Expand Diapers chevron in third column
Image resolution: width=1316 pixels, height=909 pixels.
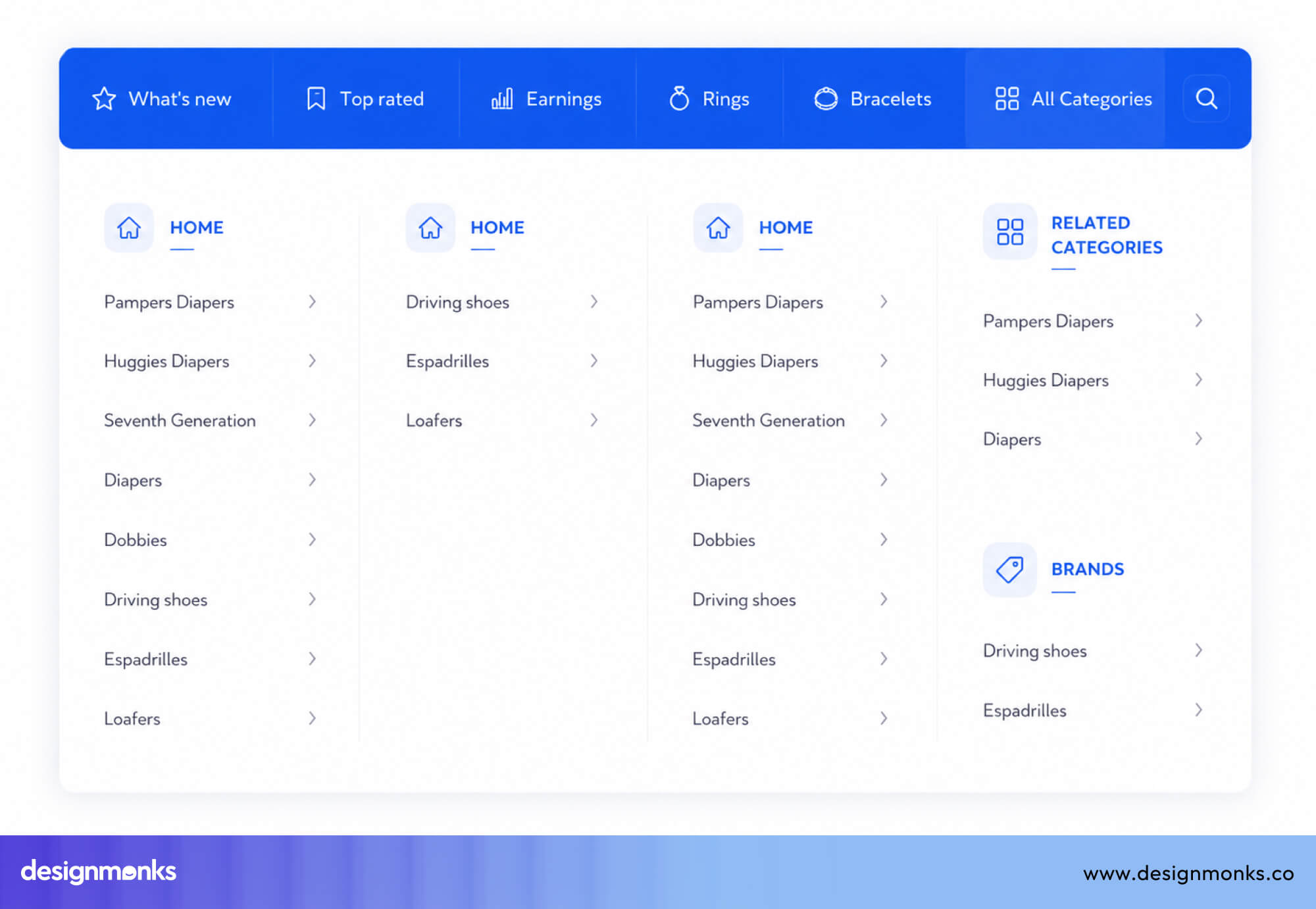(884, 480)
